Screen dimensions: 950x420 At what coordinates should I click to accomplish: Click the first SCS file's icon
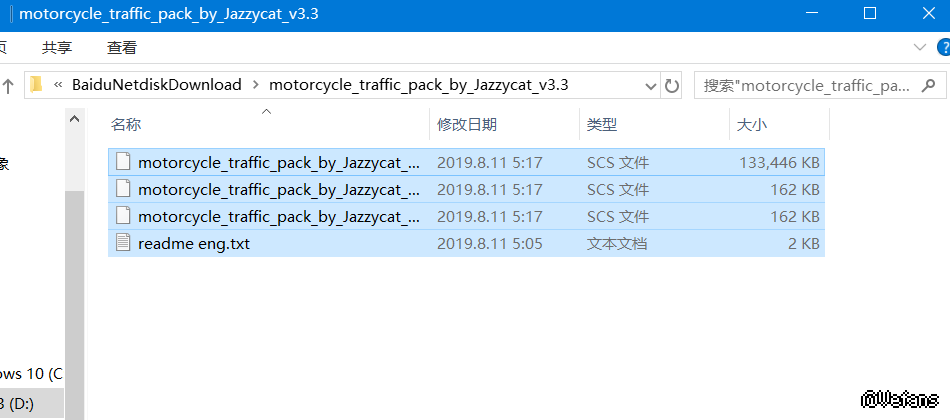click(x=123, y=162)
